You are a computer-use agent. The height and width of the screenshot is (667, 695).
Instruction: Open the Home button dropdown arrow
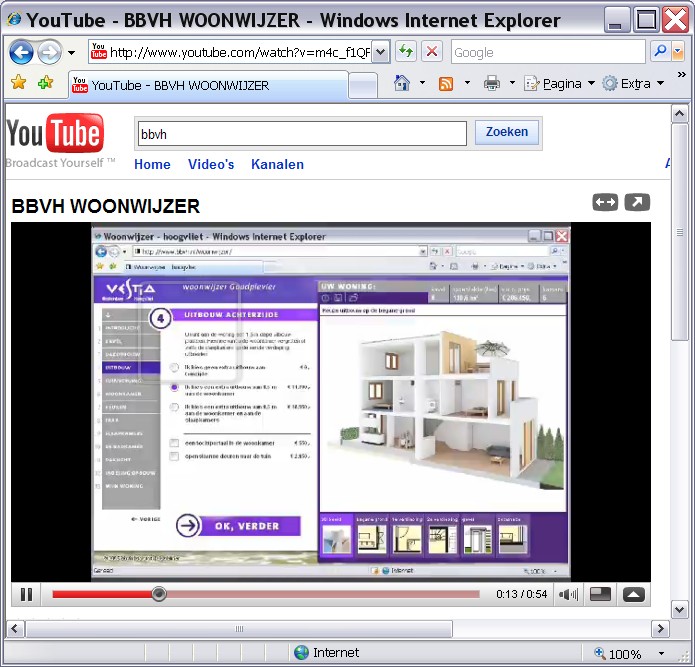(x=422, y=82)
